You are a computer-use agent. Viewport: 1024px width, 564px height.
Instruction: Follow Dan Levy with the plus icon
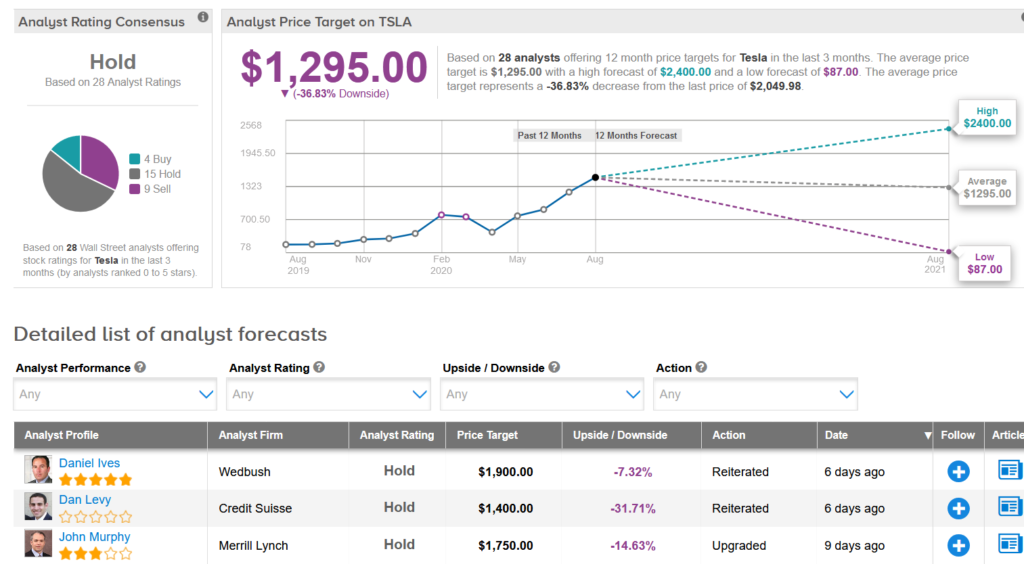958,509
